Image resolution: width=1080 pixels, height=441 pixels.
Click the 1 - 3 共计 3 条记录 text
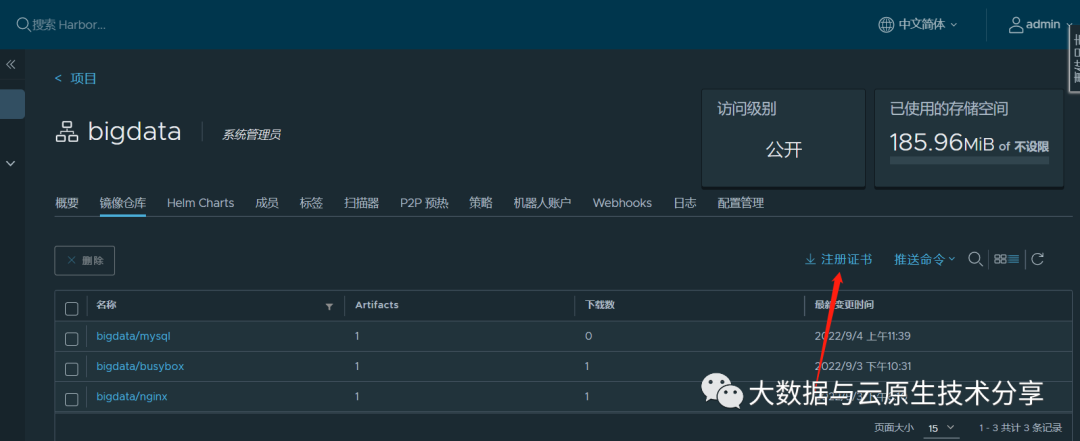click(x=1021, y=428)
